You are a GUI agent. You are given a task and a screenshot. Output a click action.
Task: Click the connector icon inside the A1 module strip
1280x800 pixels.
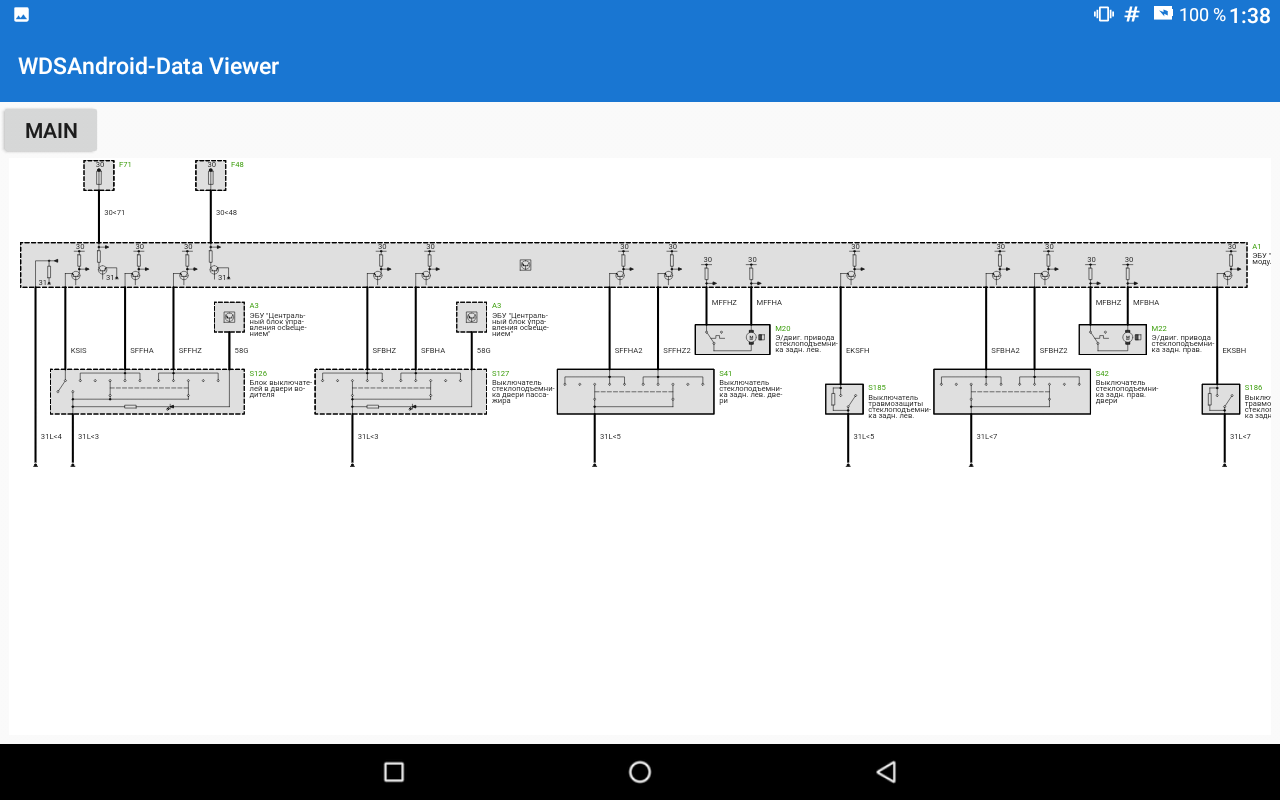[527, 265]
